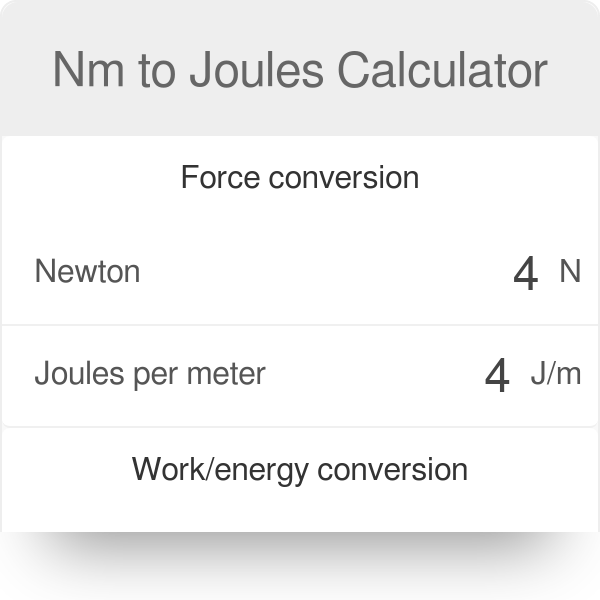Viewport: 600px width, 600px height.
Task: Select the Joules per meter label
Action: click(x=150, y=374)
